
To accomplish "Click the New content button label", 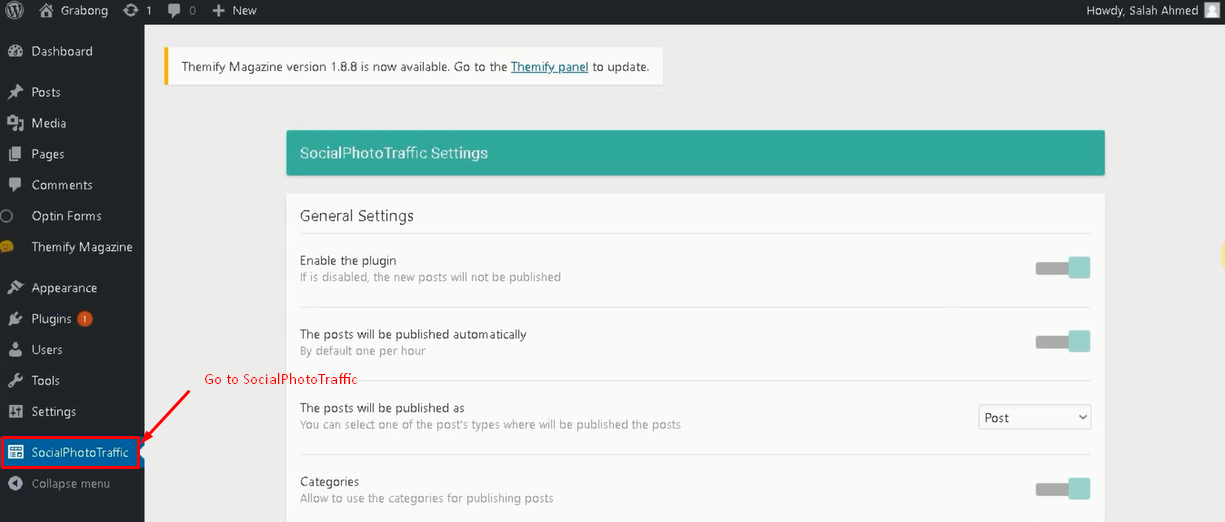I will [x=244, y=10].
